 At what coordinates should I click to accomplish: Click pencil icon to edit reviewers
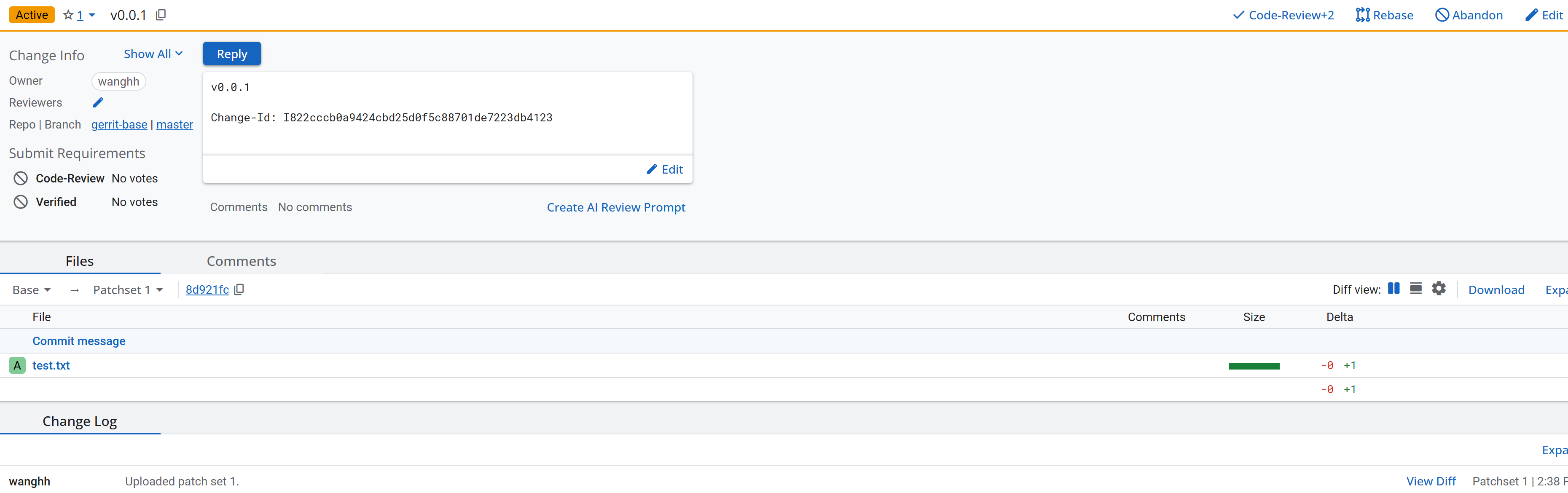click(98, 103)
